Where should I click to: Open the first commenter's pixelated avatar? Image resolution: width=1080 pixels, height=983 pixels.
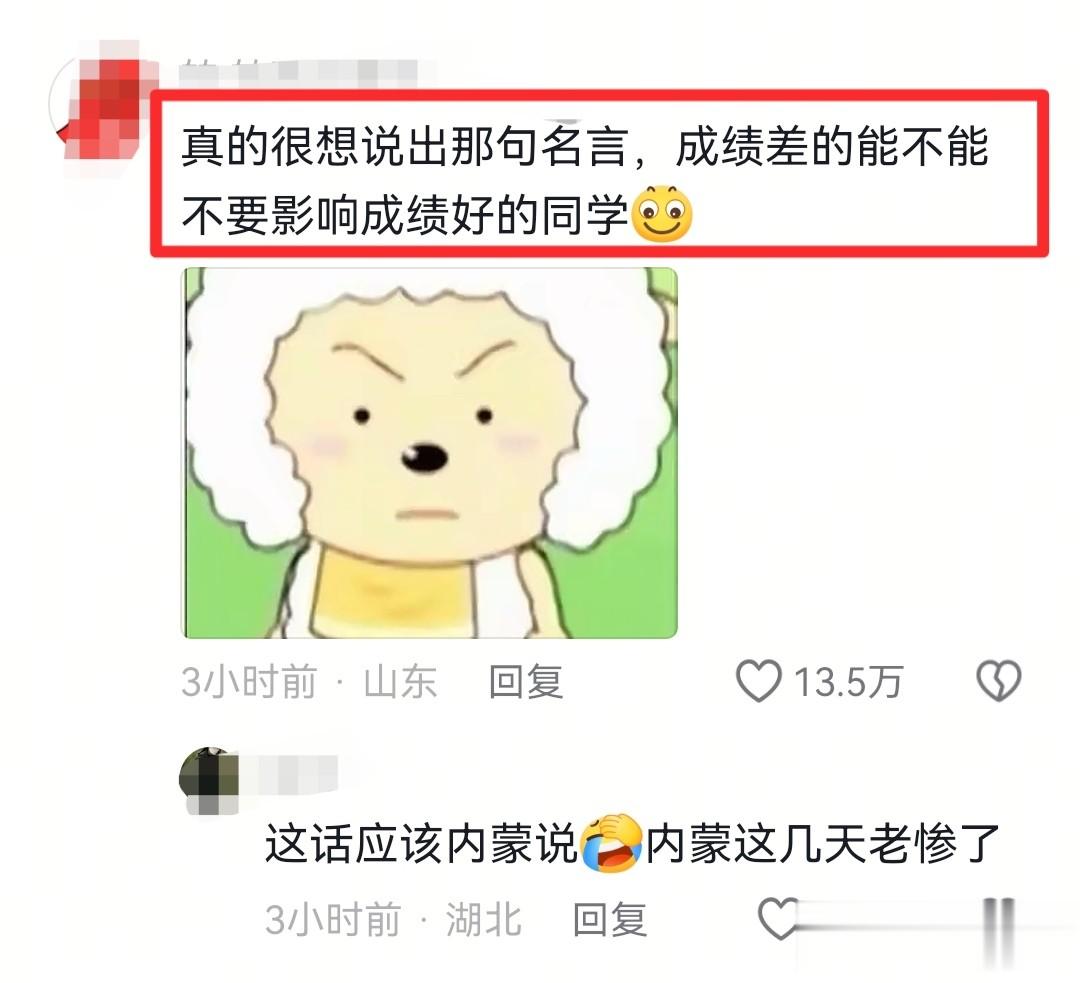105,103
